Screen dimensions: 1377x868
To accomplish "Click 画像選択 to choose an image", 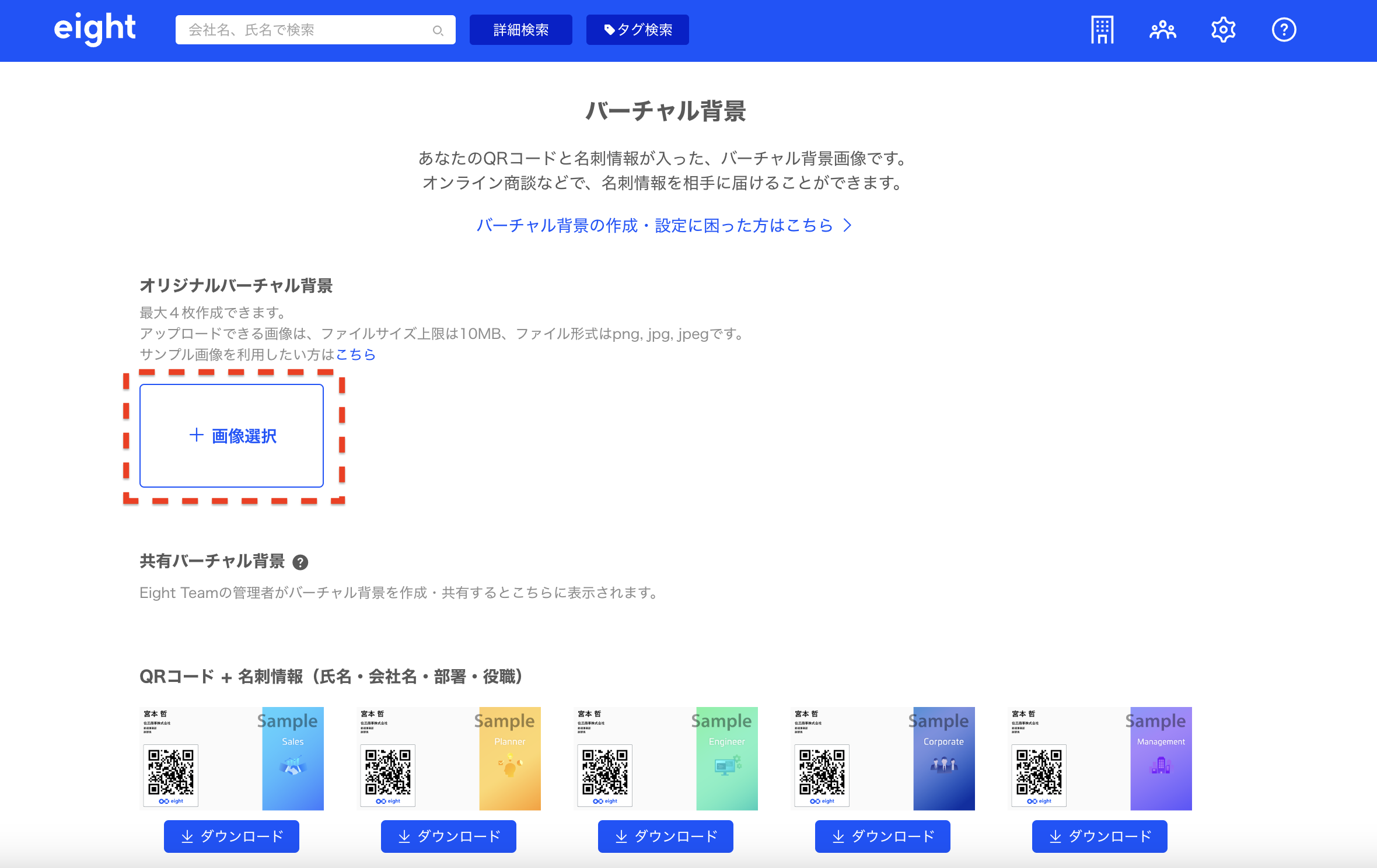I will tap(232, 436).
